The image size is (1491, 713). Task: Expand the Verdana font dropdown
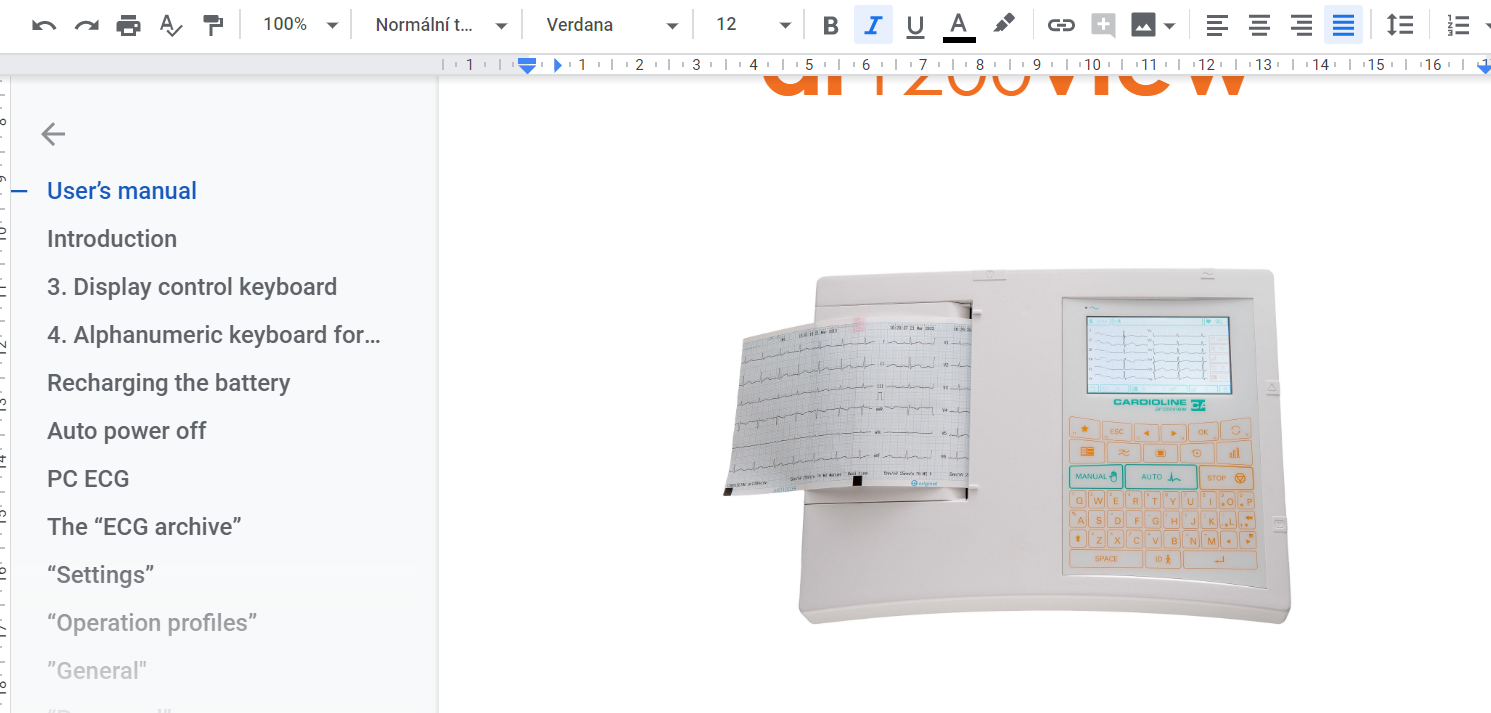(612, 25)
